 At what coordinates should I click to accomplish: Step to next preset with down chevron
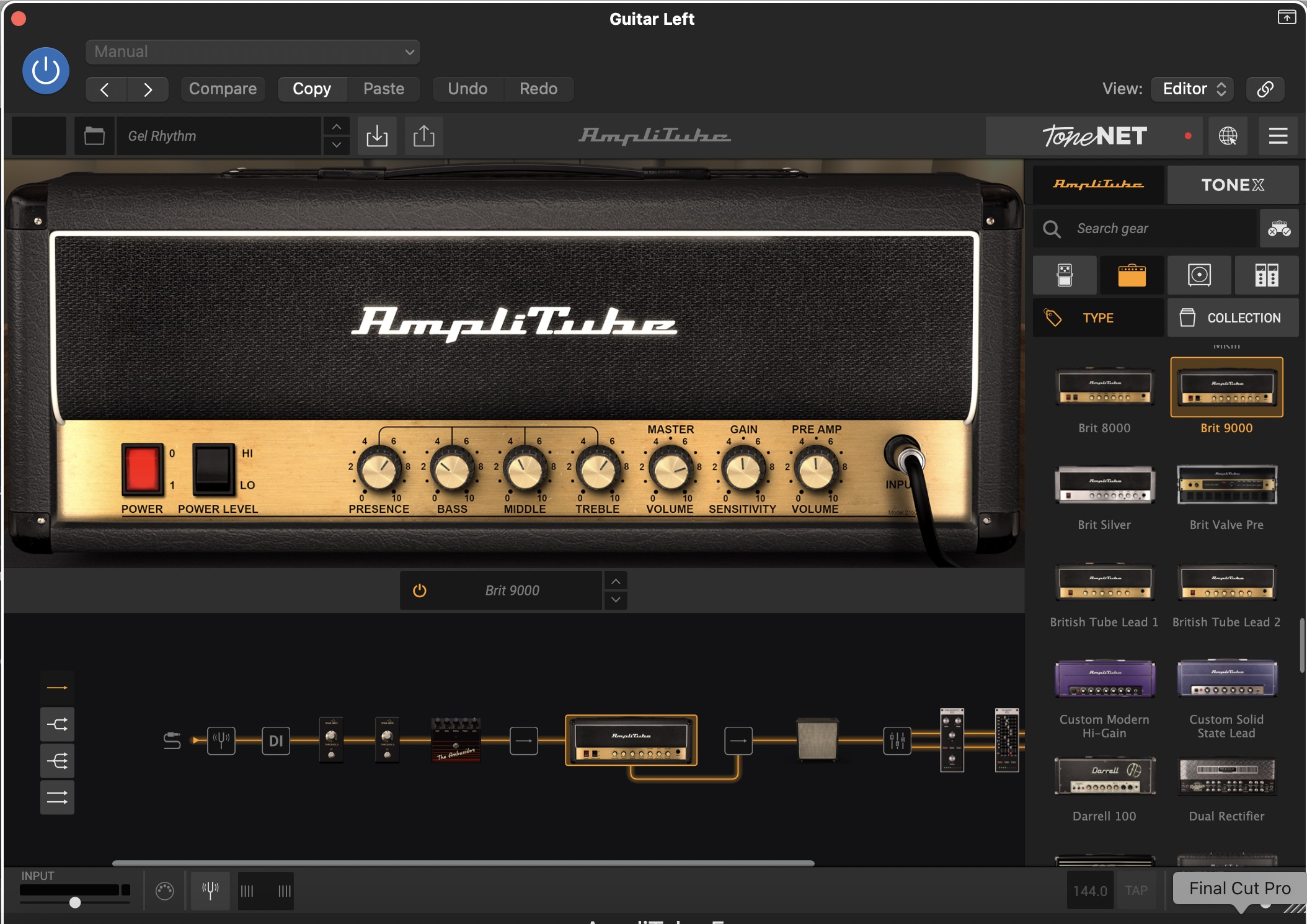pyautogui.click(x=336, y=145)
